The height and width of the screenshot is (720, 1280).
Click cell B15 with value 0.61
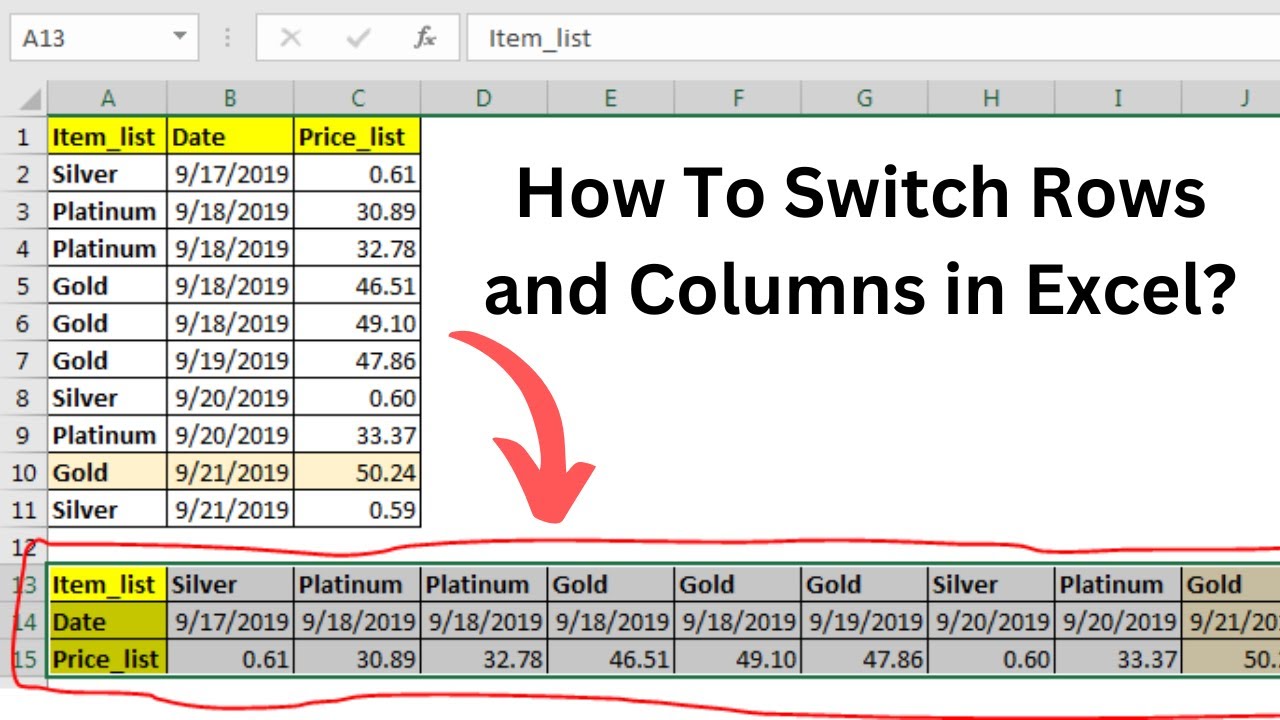coord(230,660)
